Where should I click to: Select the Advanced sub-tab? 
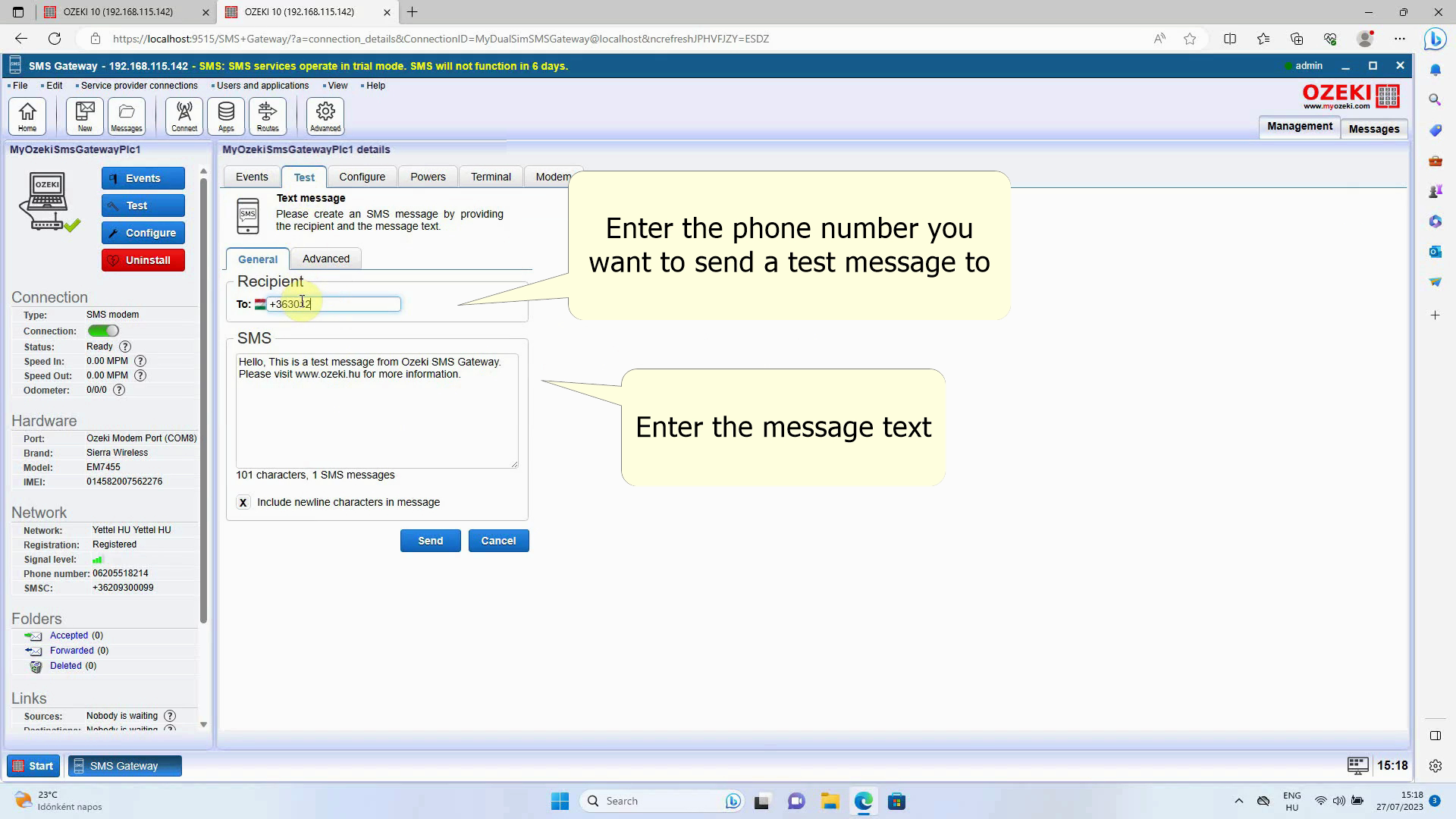coord(326,259)
